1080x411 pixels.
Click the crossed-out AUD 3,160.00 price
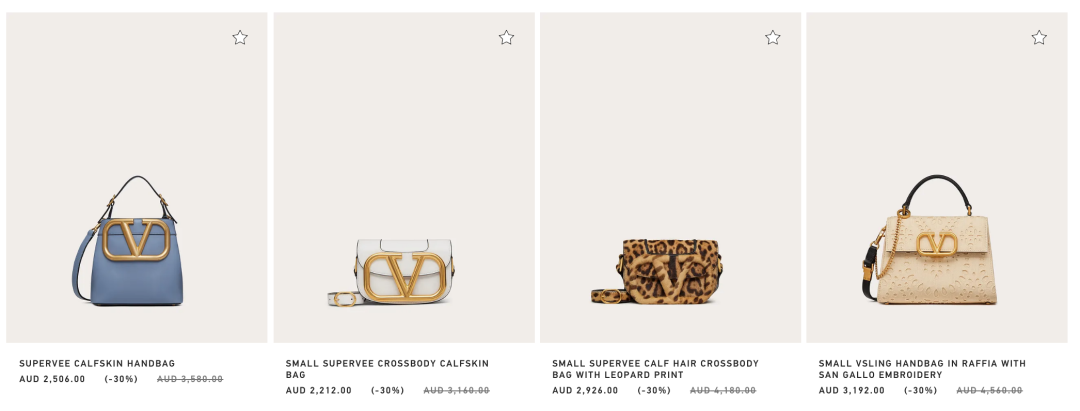[457, 391]
